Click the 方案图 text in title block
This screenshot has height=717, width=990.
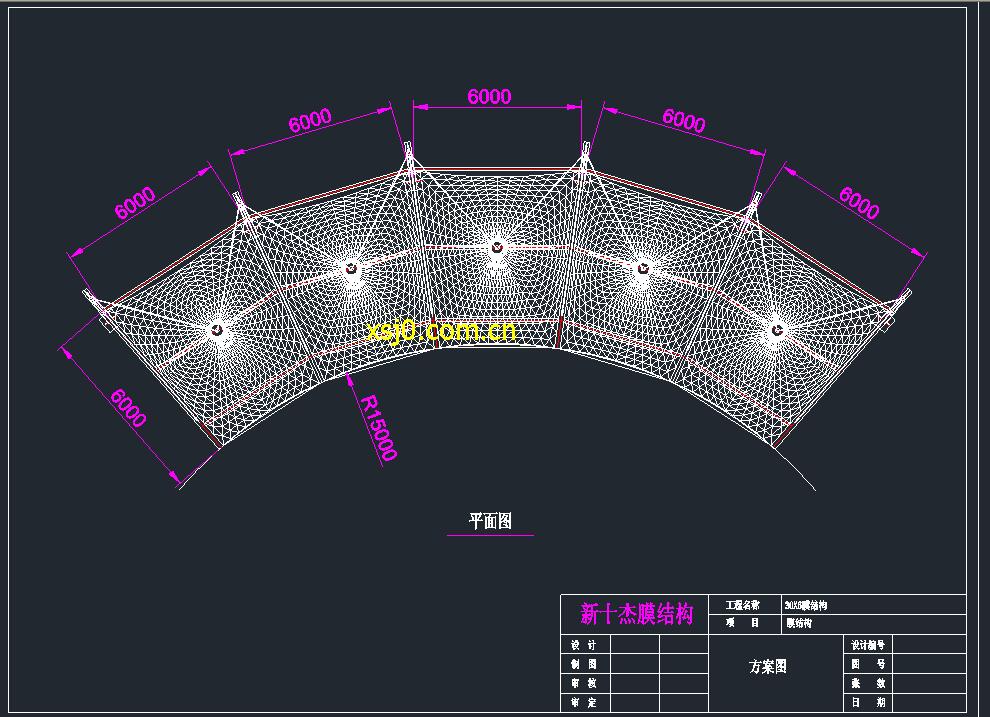(768, 665)
